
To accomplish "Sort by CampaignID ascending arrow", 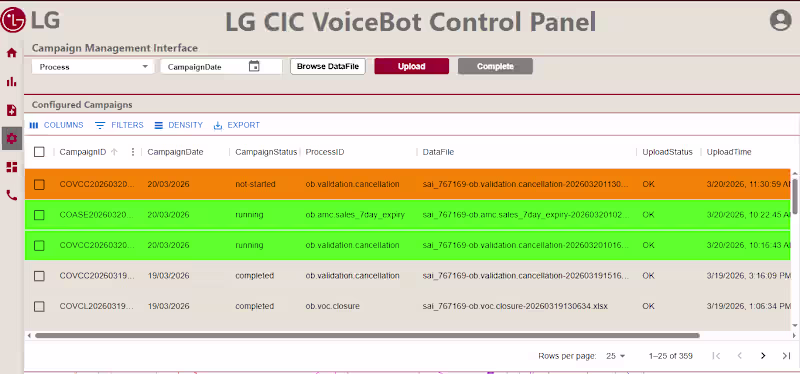I will [x=114, y=152].
